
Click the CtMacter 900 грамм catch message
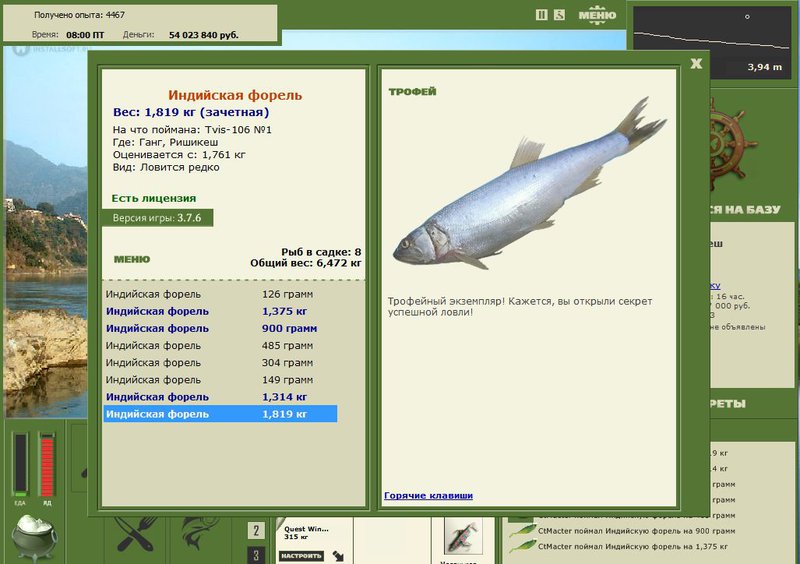pyautogui.click(x=636, y=531)
